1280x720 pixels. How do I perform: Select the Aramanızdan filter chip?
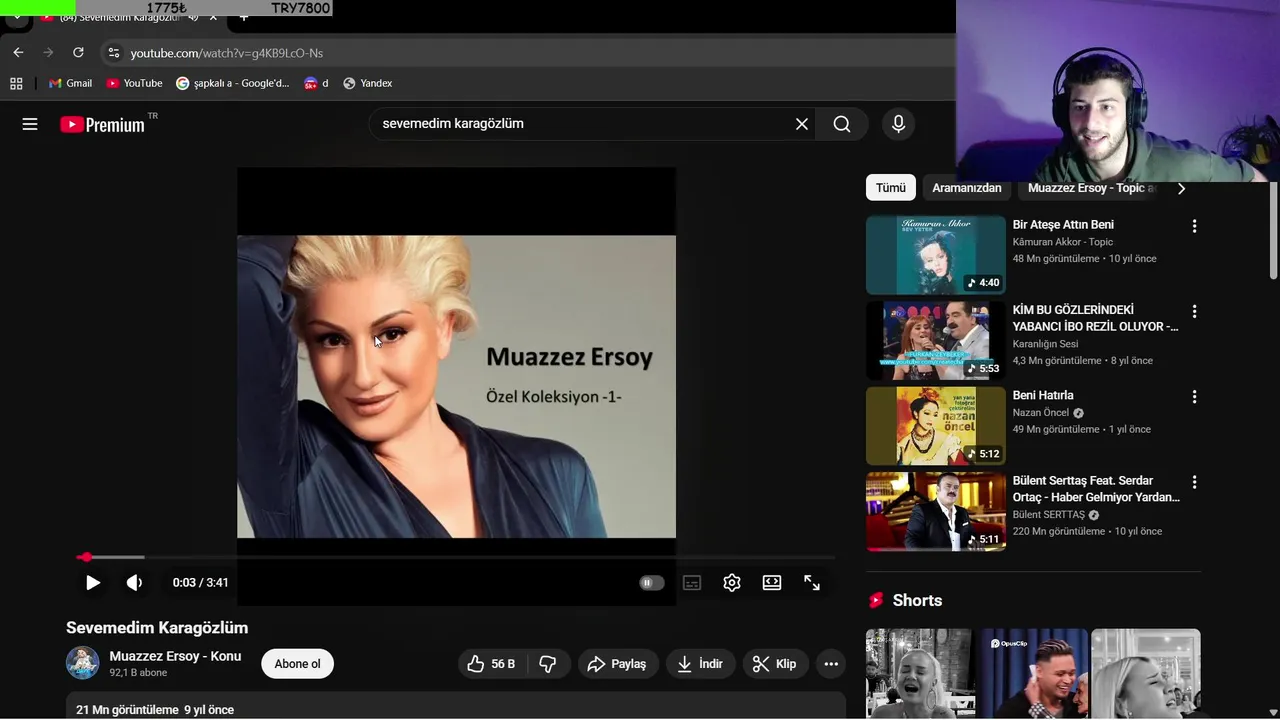pyautogui.click(x=966, y=188)
